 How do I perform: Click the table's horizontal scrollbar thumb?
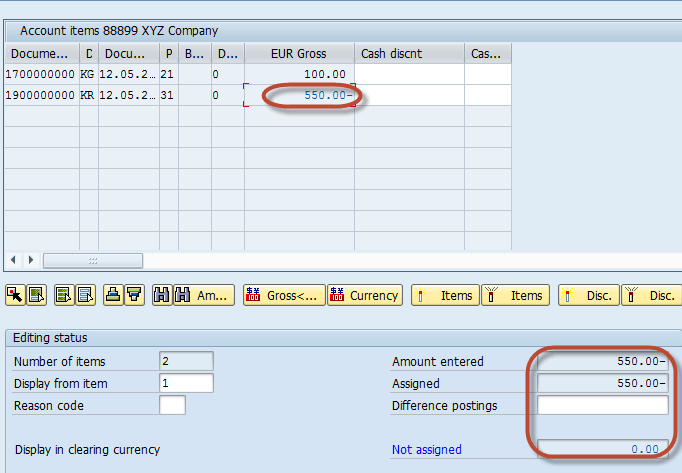click(x=93, y=260)
